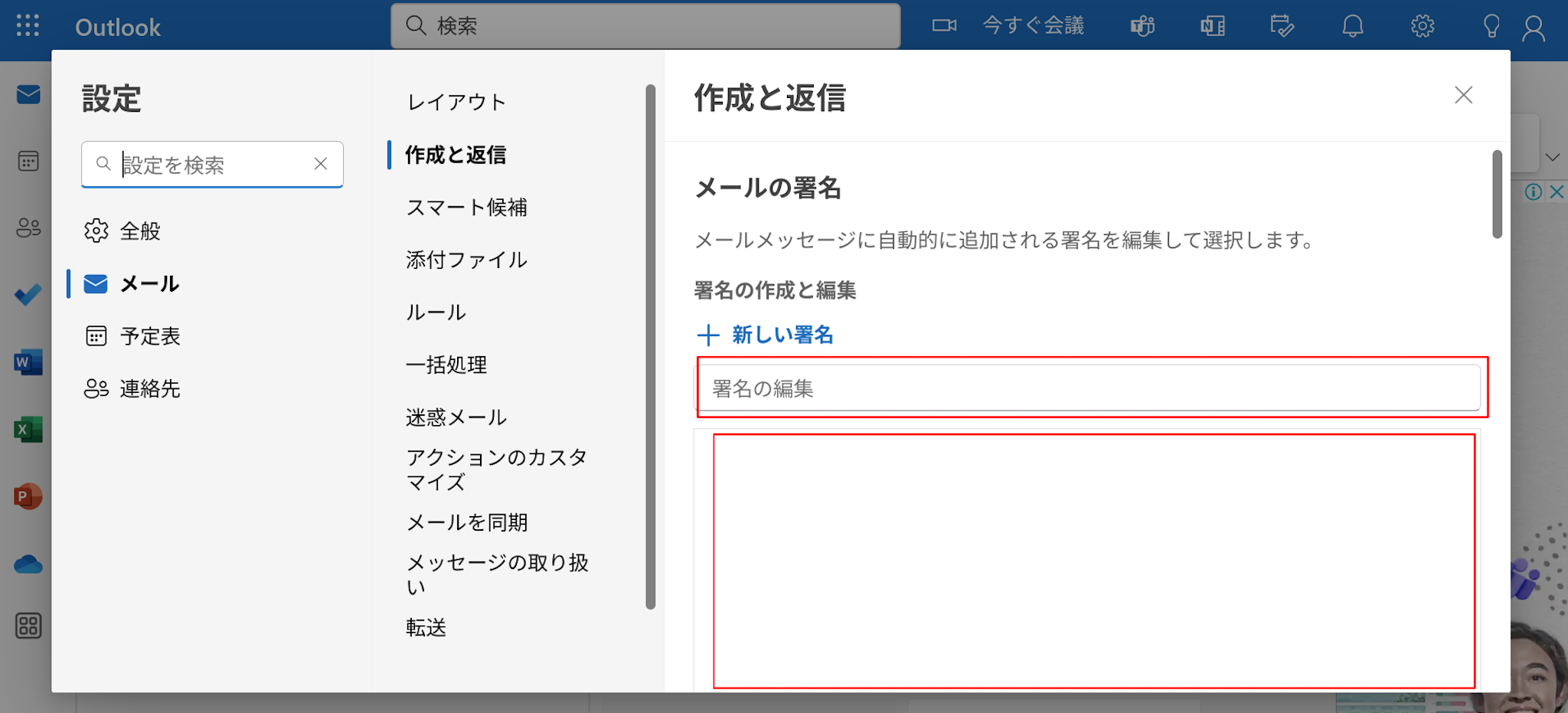Open the app launcher waffle icon
Viewport: 1568px width, 713px height.
[28, 26]
